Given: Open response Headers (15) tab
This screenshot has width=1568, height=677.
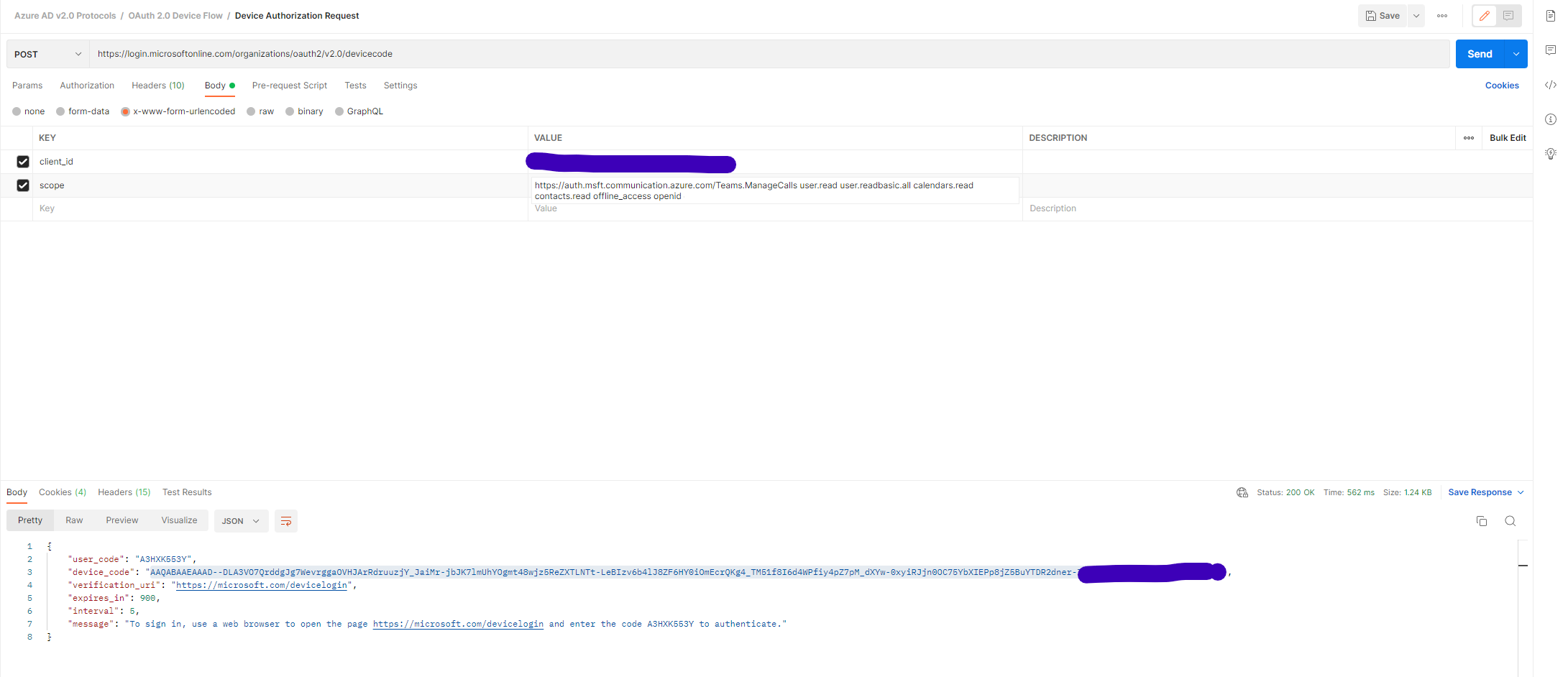Looking at the screenshot, I should coord(124,492).
